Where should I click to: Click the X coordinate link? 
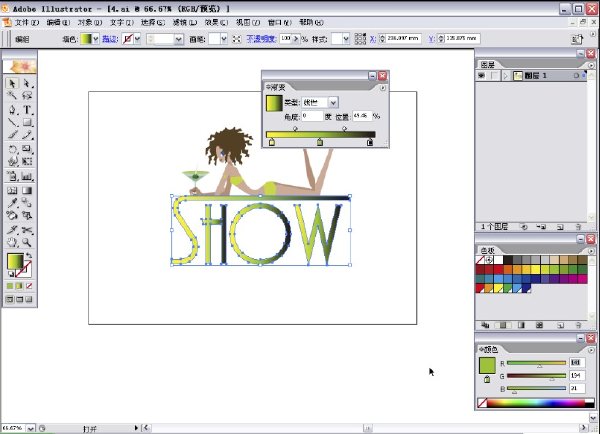point(373,39)
